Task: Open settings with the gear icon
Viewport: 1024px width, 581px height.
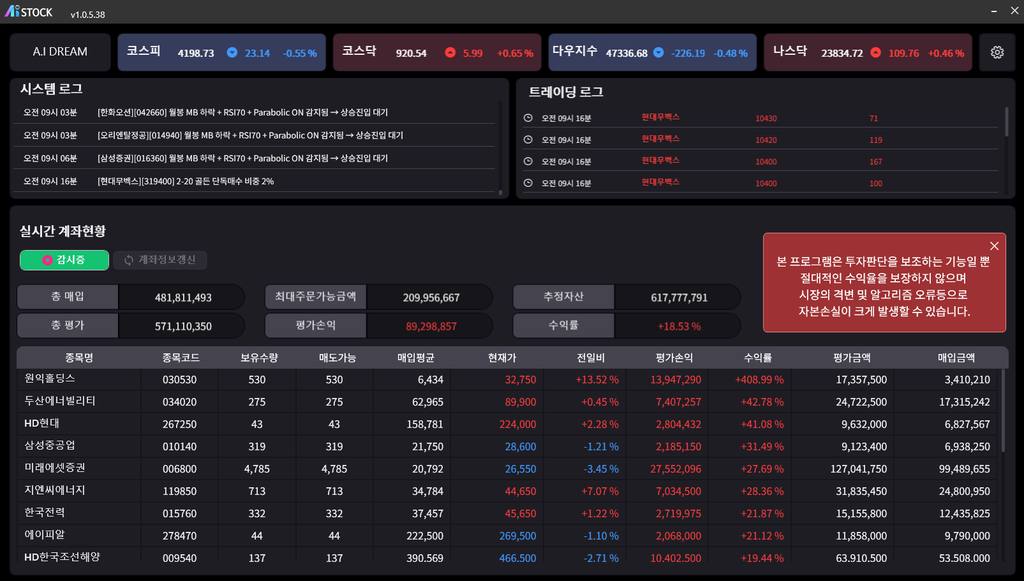Action: [996, 52]
